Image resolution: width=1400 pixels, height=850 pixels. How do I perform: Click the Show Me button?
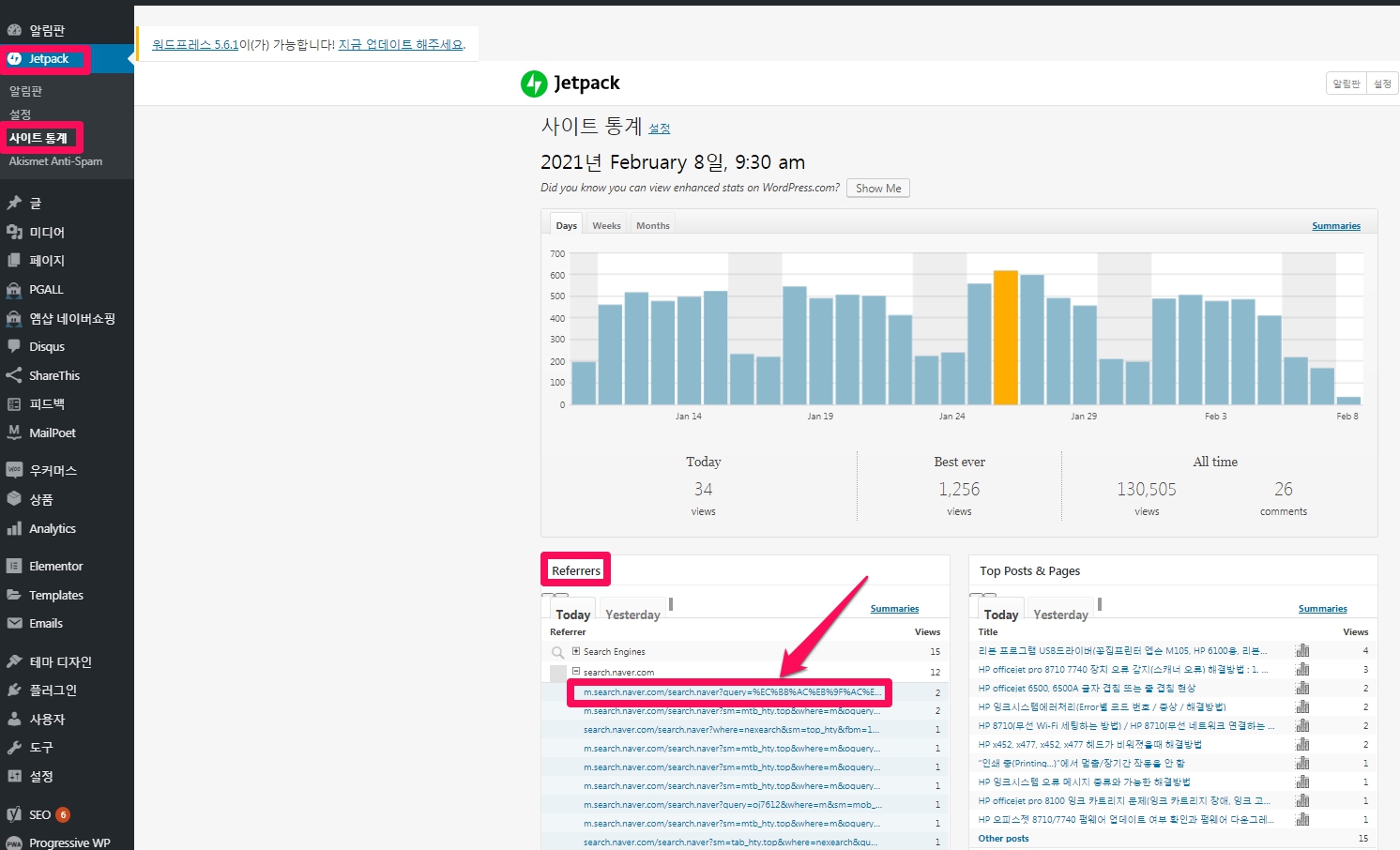point(877,188)
